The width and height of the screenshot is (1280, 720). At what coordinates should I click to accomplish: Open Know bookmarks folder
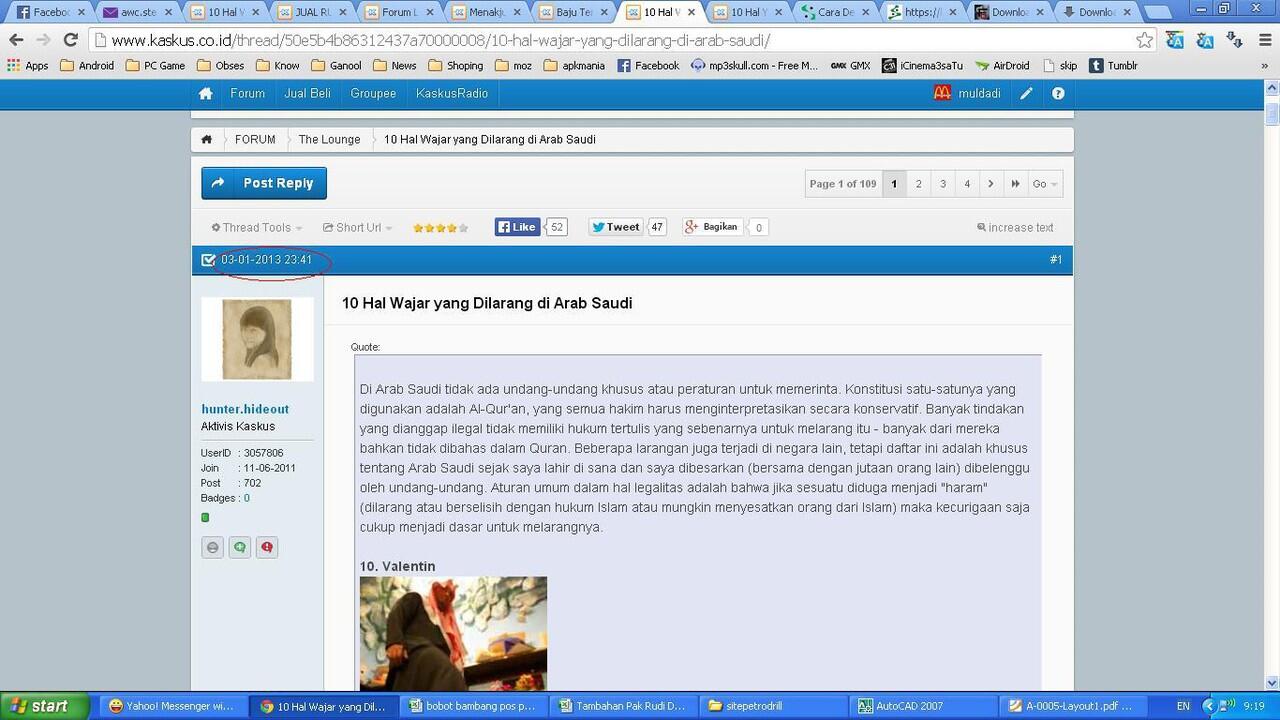click(x=277, y=66)
